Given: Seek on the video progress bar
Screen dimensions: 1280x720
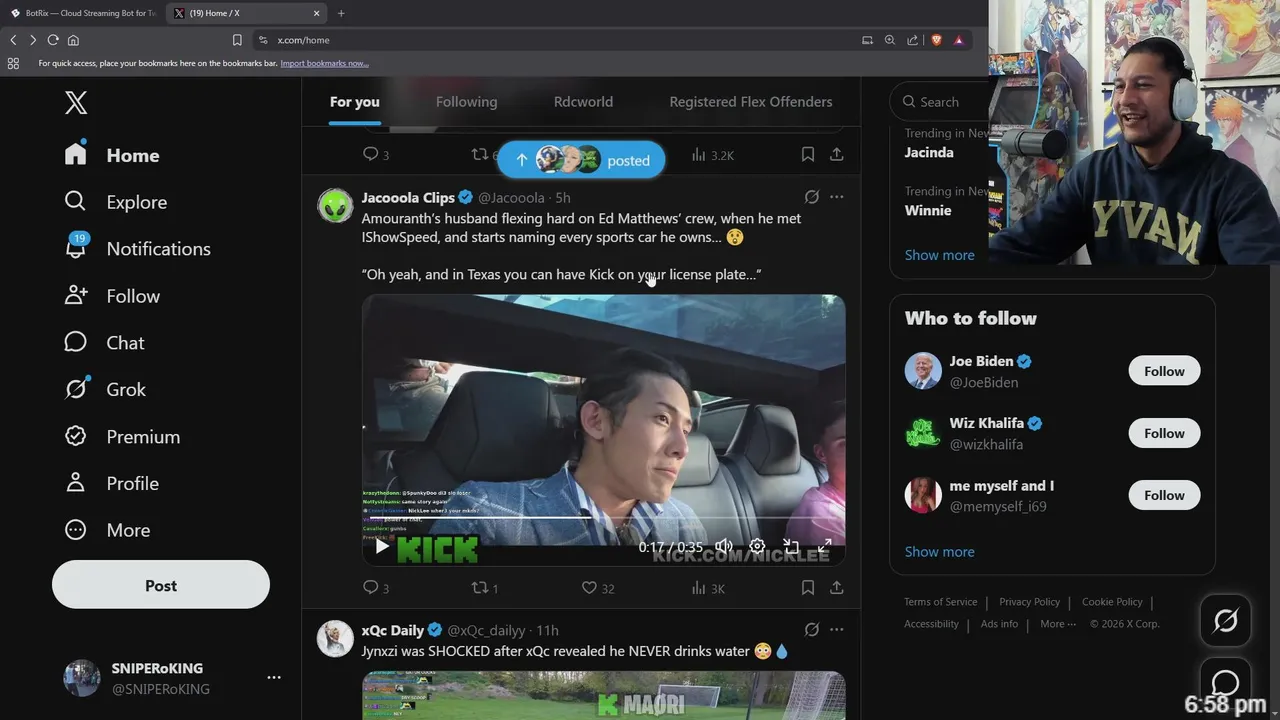Looking at the screenshot, I should coord(604,518).
